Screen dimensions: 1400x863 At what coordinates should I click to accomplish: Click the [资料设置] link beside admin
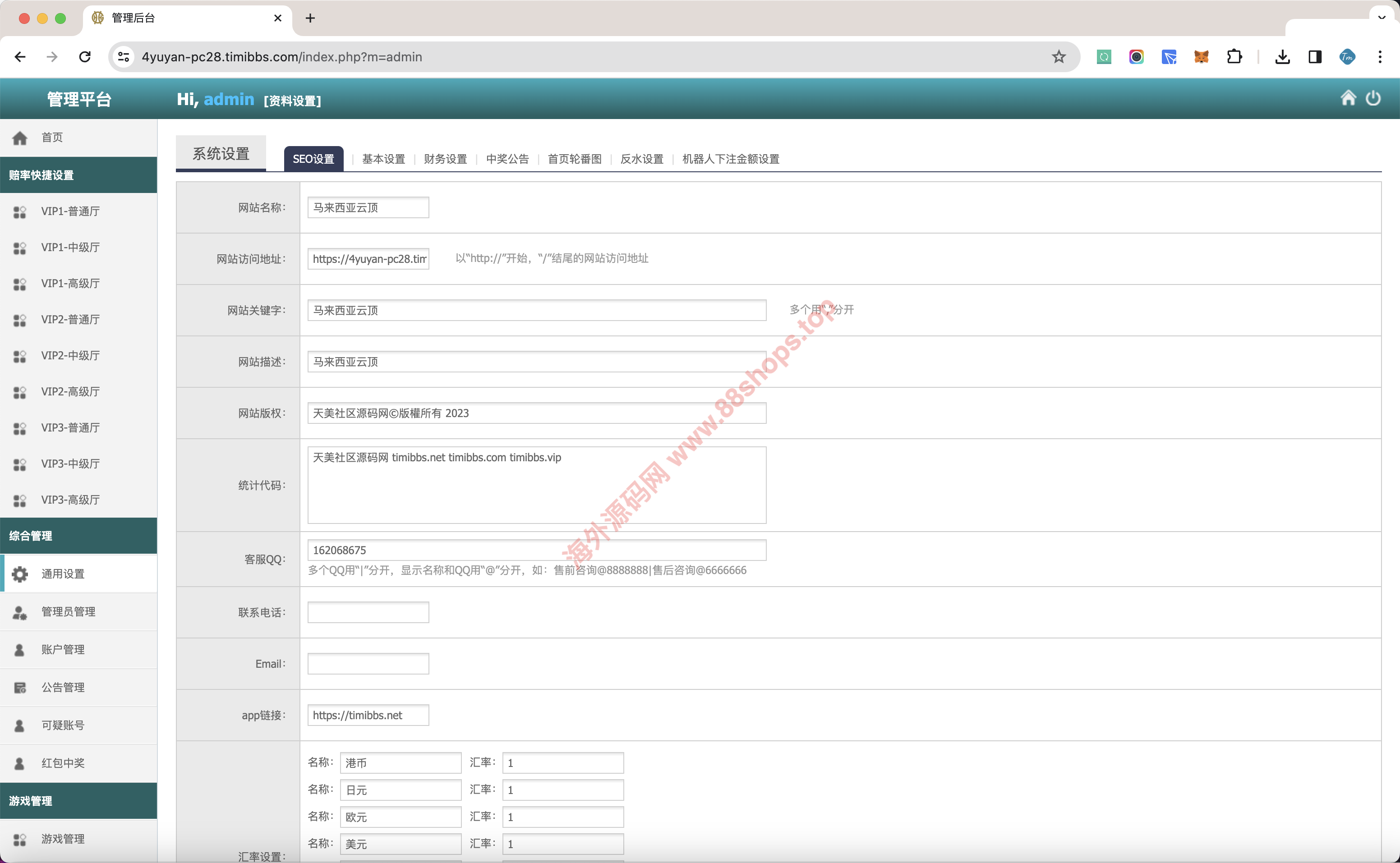[292, 101]
